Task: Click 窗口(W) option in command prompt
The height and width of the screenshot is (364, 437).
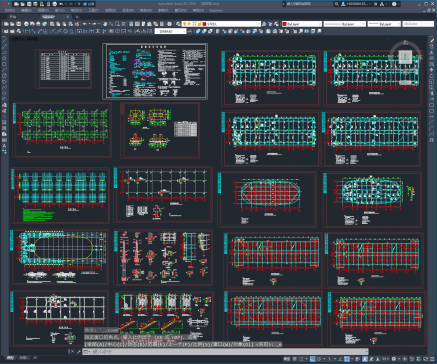Action: point(222,344)
